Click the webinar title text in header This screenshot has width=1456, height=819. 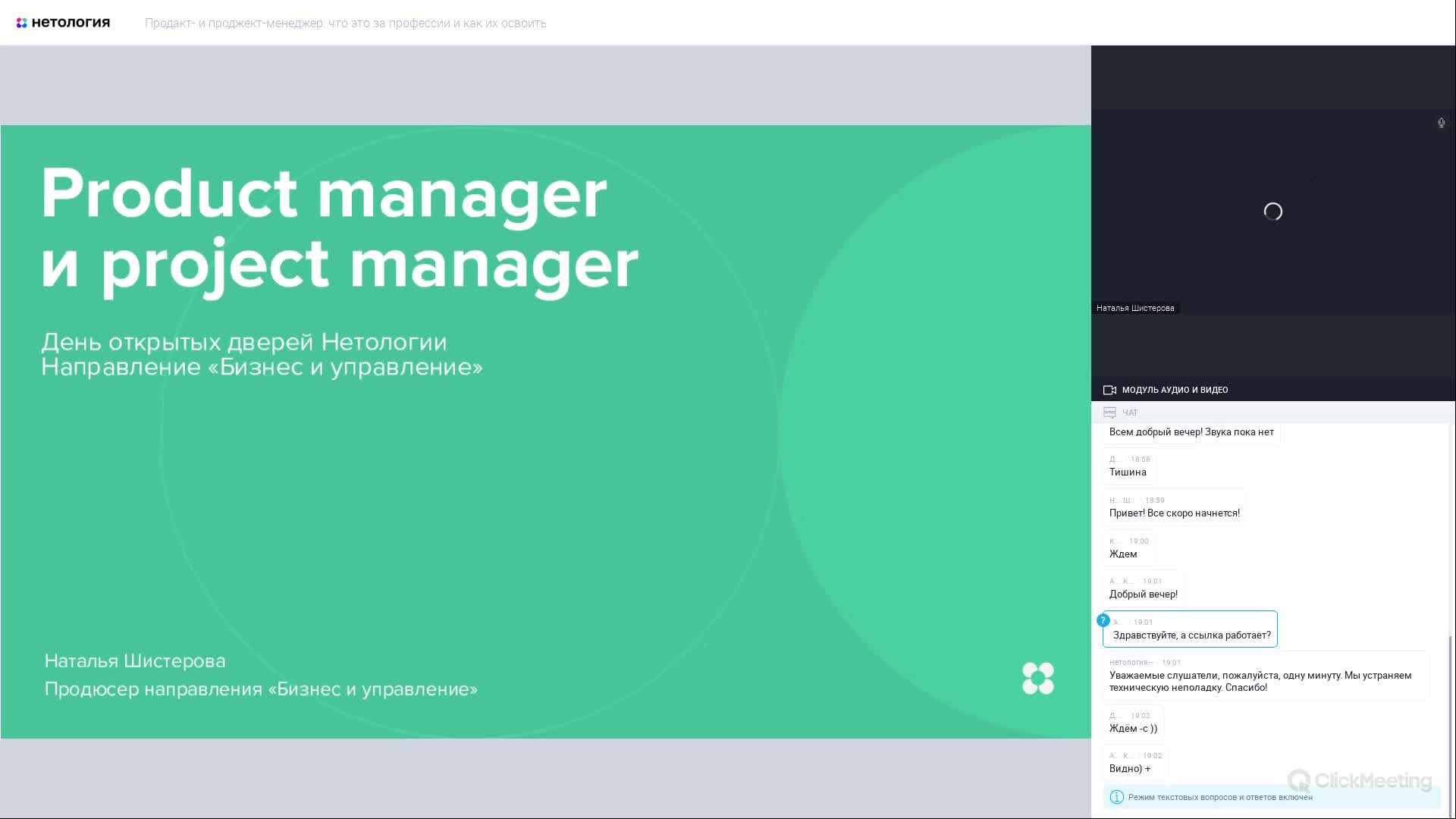tap(345, 24)
